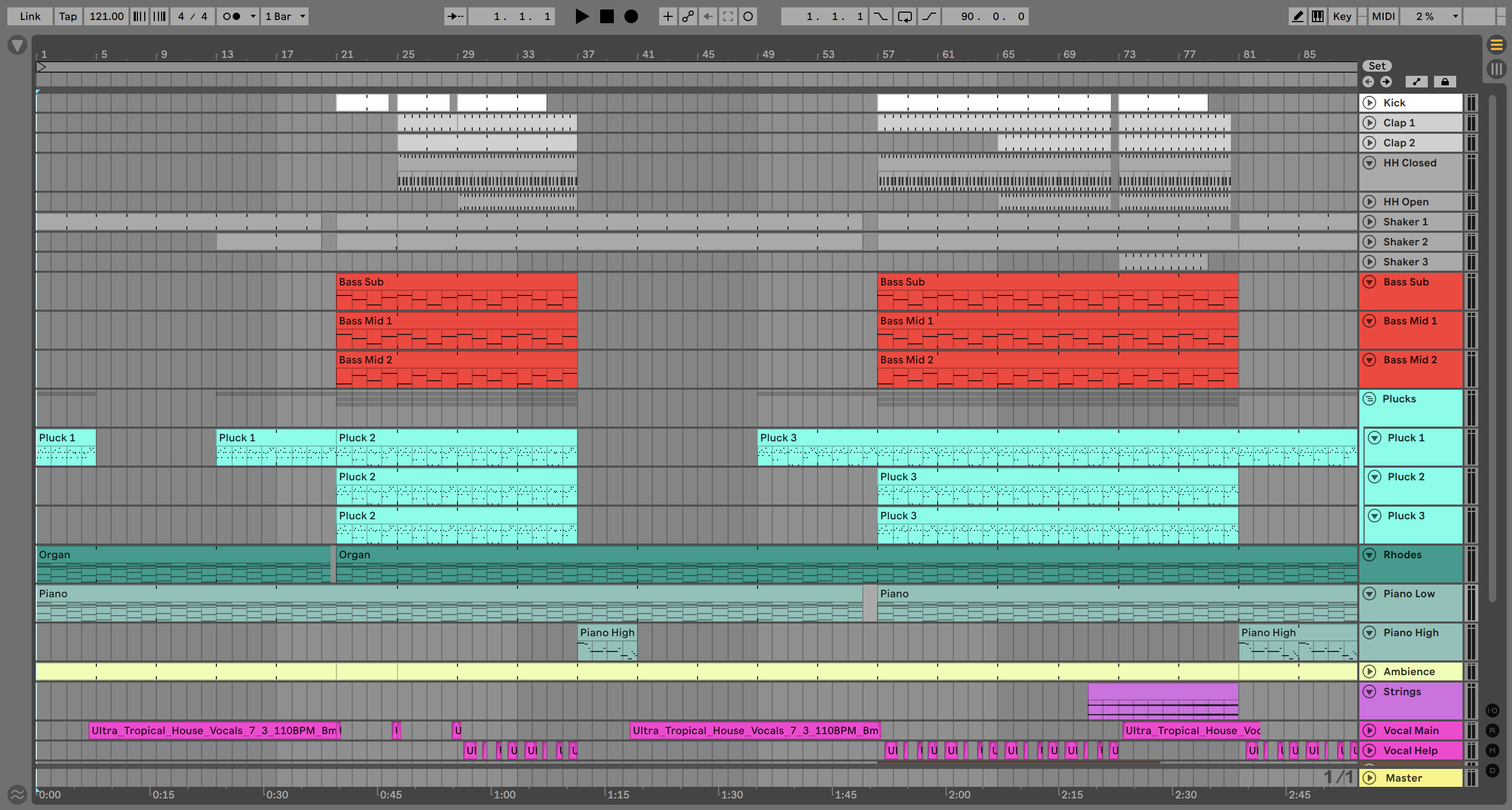Click the Tap tempo button

[x=67, y=16]
